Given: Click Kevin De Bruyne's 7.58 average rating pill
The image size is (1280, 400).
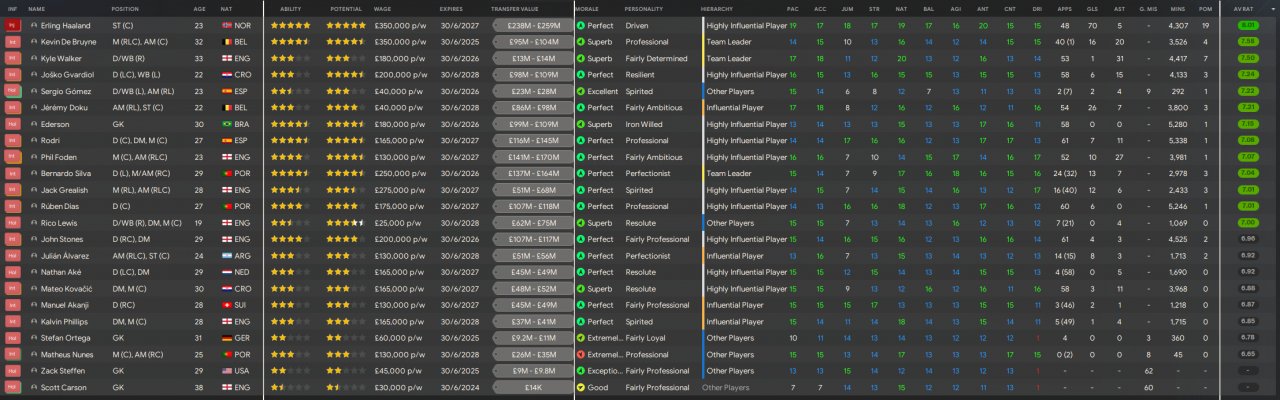Looking at the screenshot, I should pos(1248,43).
